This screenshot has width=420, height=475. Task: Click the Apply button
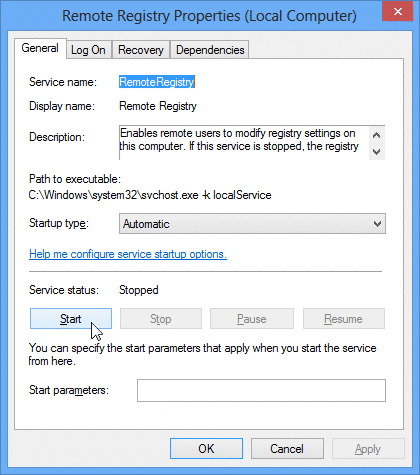click(368, 449)
